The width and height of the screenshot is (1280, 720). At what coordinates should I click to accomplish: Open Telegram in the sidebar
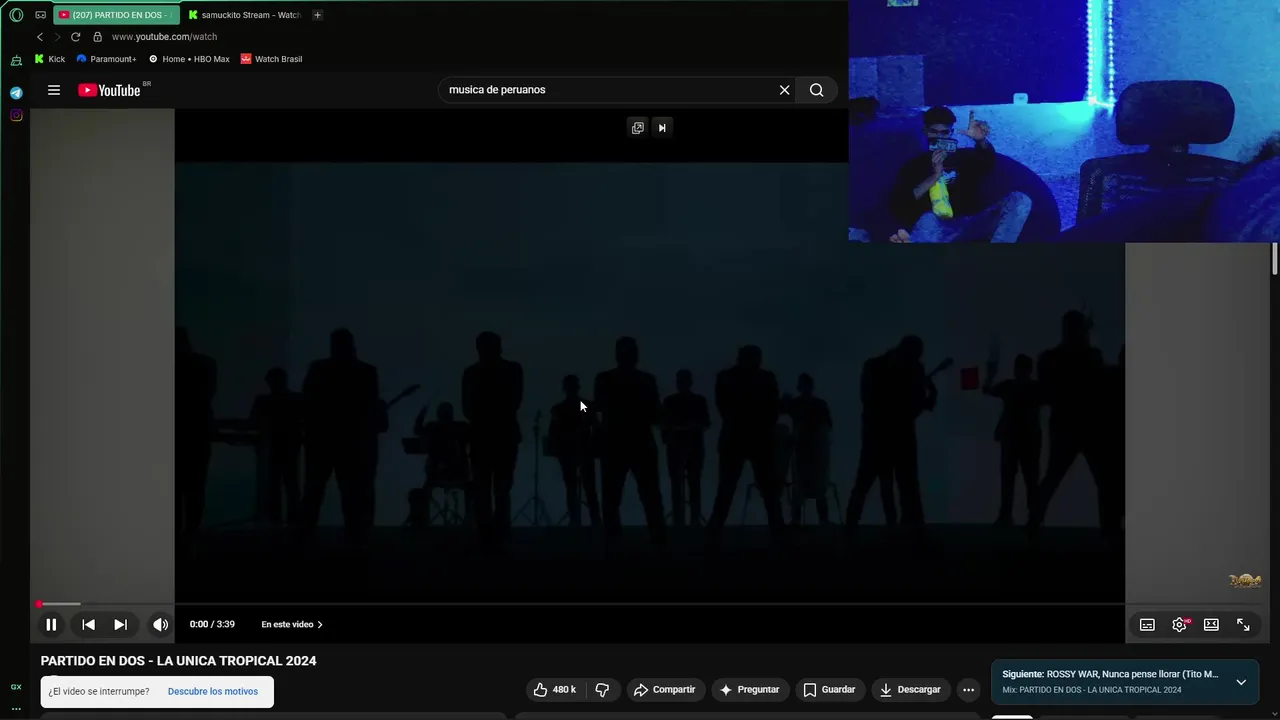click(16, 92)
